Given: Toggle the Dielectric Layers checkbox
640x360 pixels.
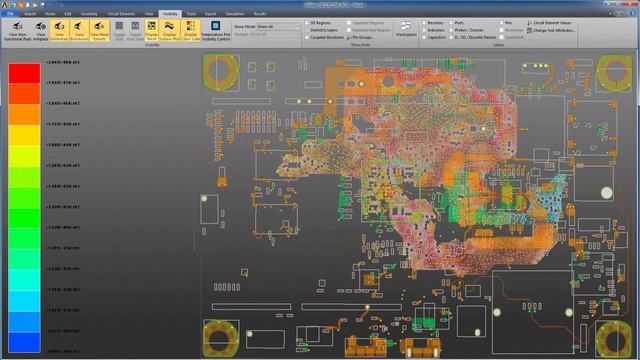Looking at the screenshot, I should coord(307,30).
